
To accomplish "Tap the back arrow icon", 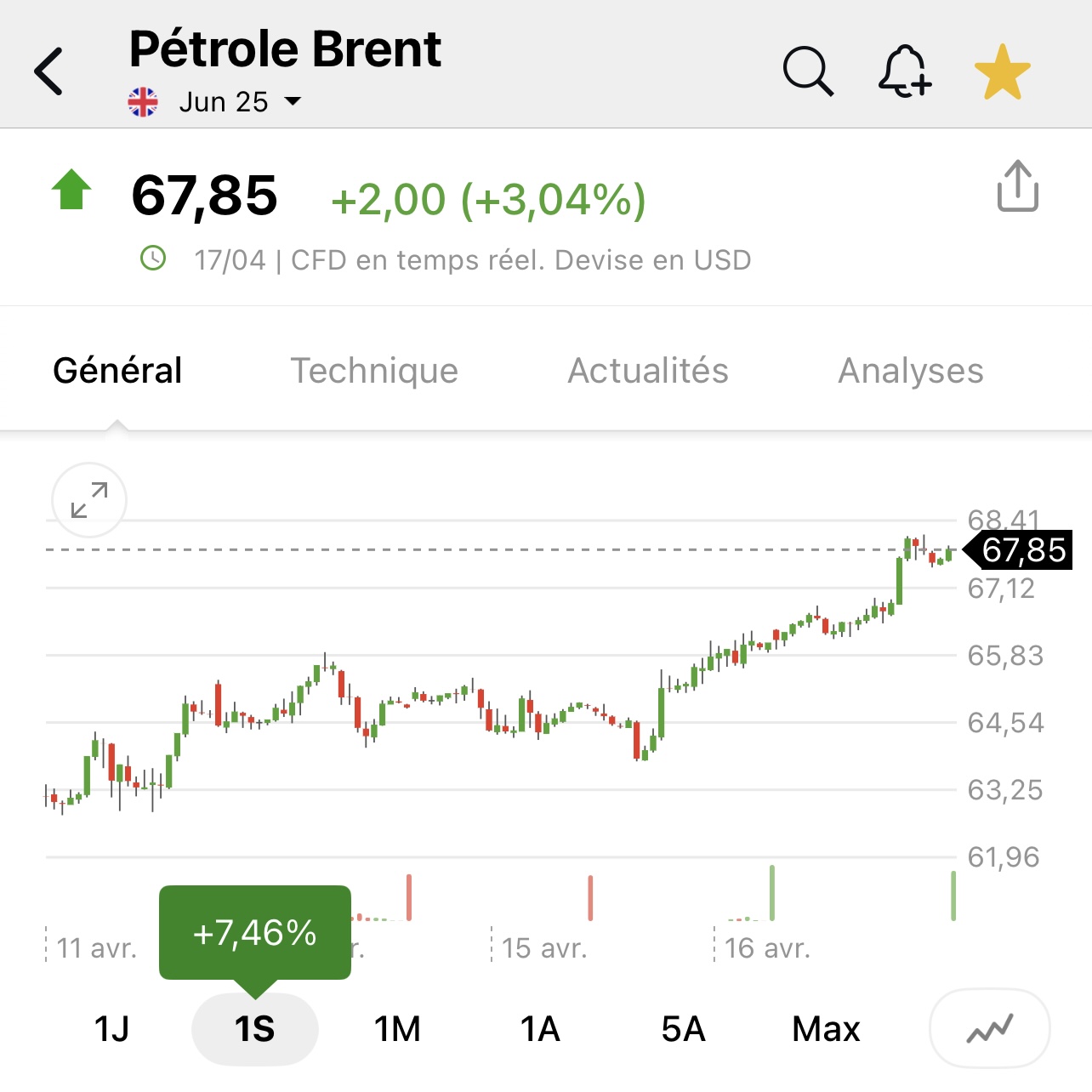I will pos(48,71).
